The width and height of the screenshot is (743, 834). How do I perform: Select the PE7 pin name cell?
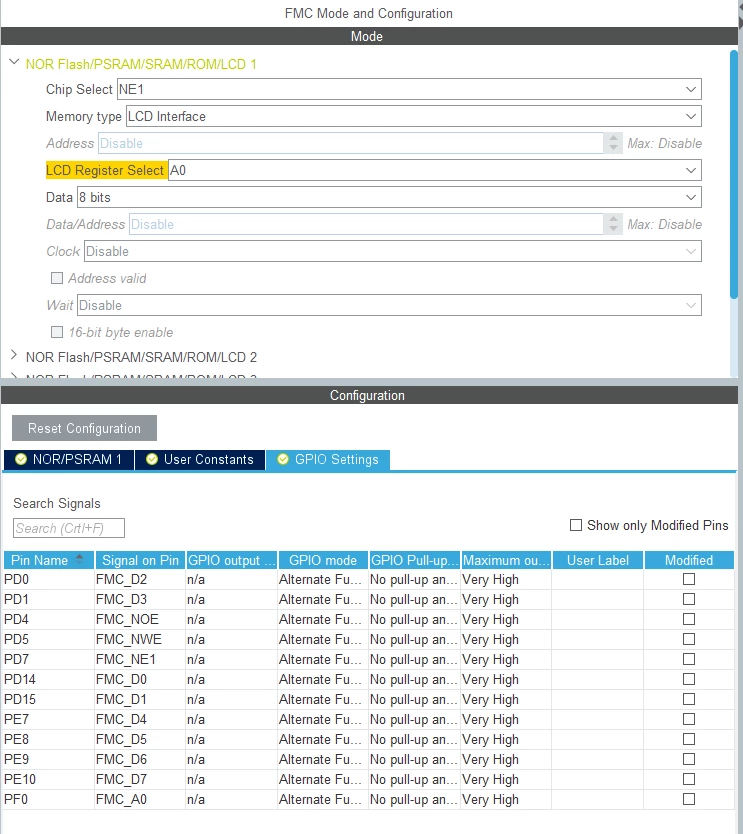click(x=48, y=719)
